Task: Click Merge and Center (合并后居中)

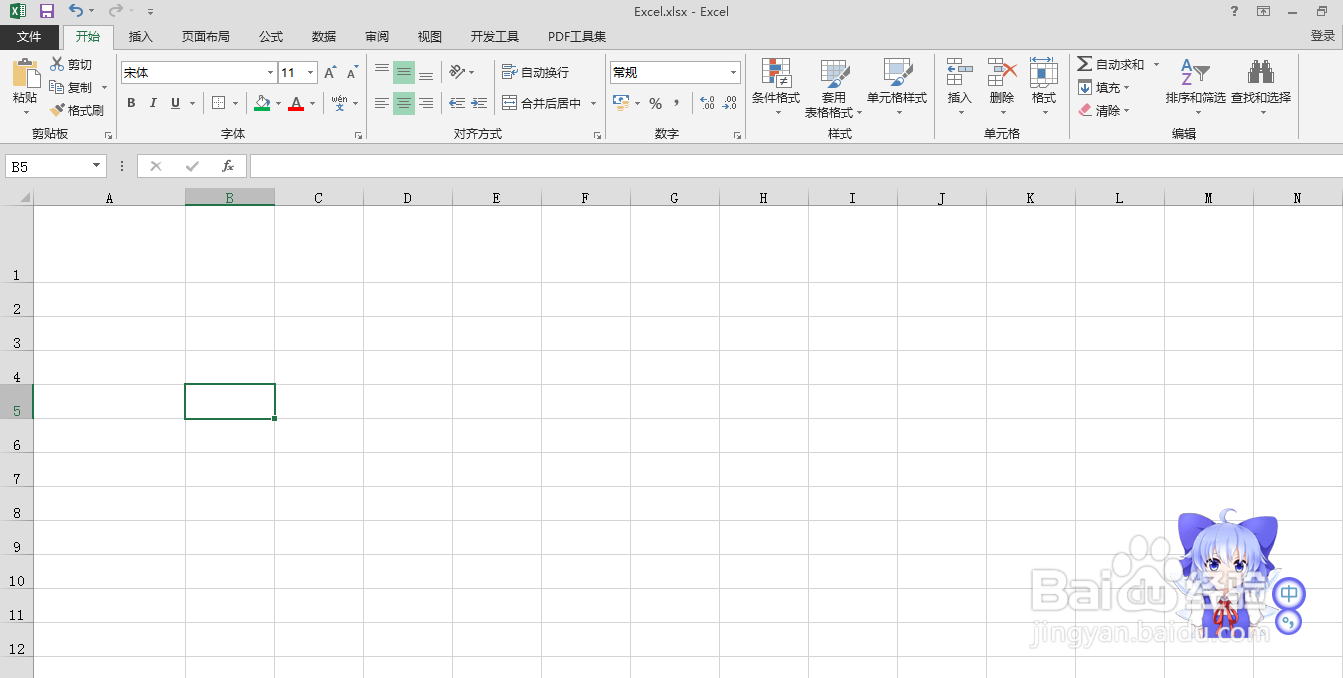Action: (543, 103)
